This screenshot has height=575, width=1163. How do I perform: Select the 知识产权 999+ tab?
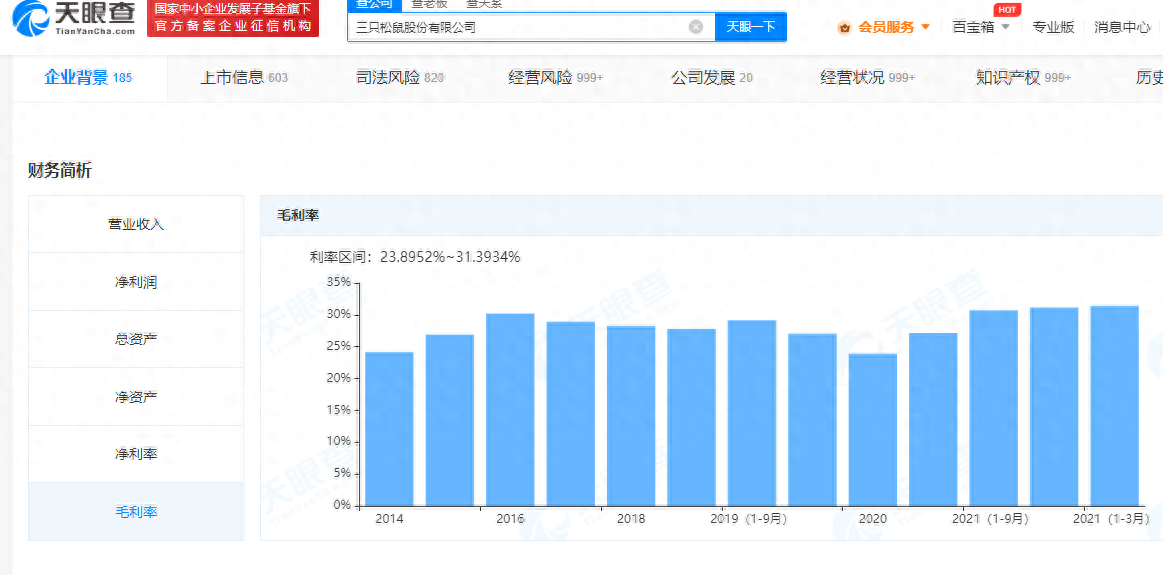[1024, 78]
